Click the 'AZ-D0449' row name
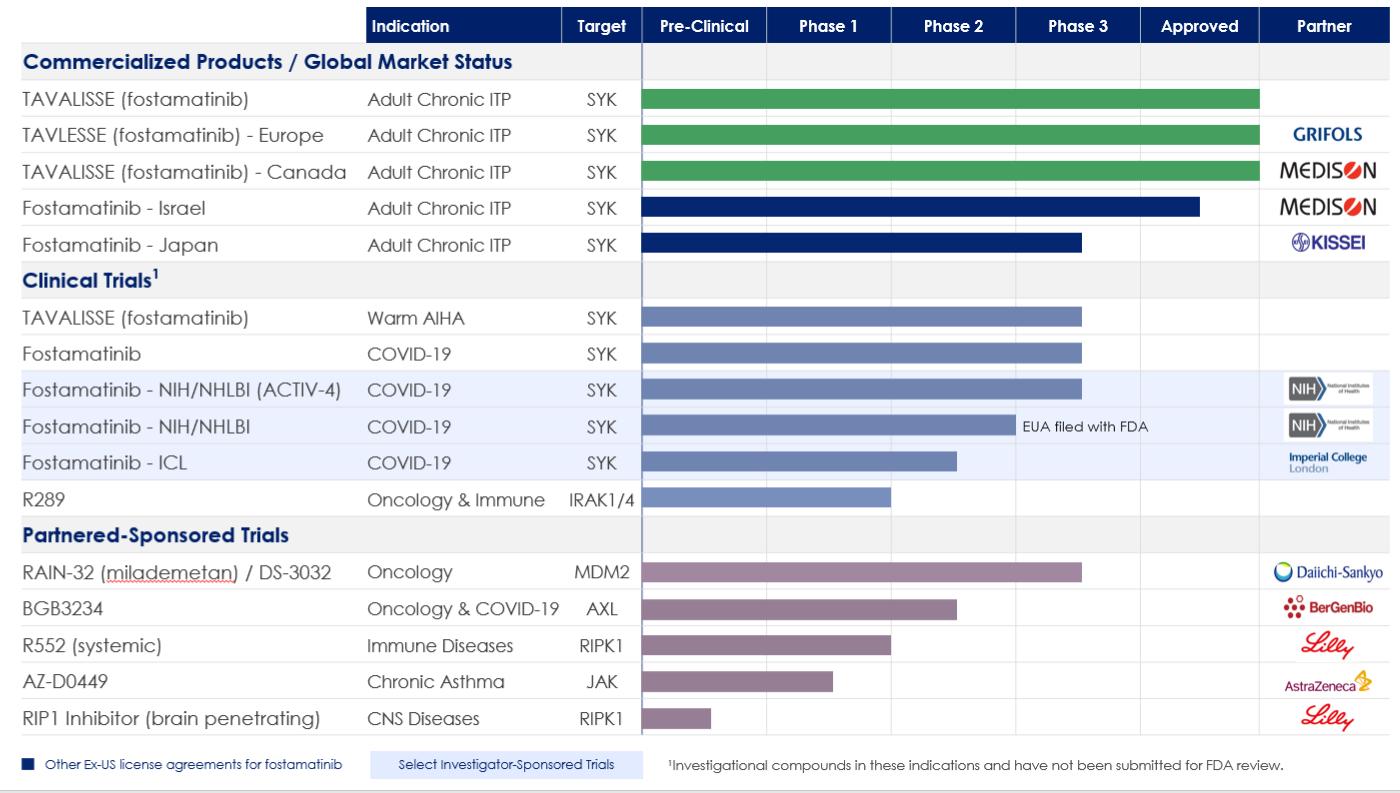This screenshot has width=1400, height=793. [66, 682]
